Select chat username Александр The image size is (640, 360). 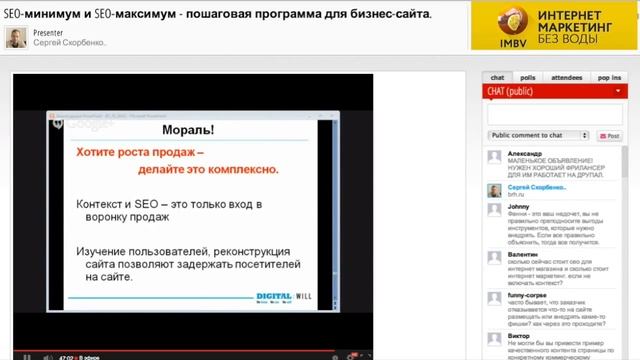[x=524, y=153]
